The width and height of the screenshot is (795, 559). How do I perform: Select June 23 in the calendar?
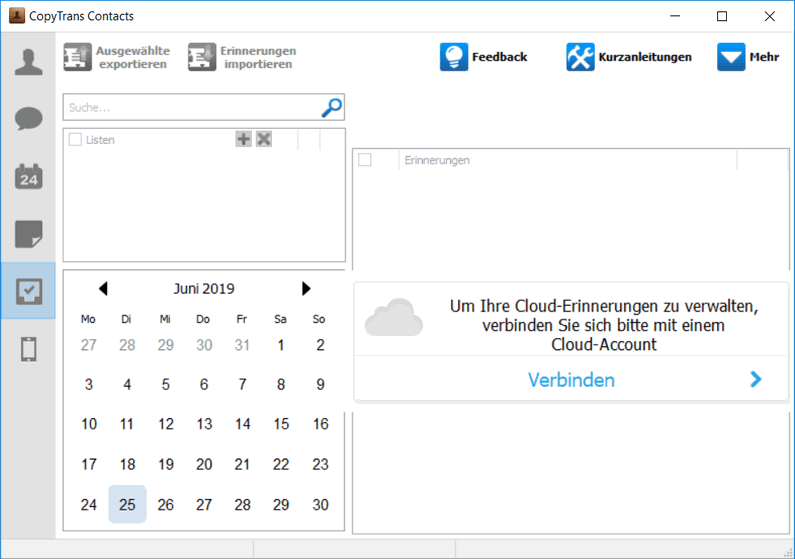click(x=320, y=464)
